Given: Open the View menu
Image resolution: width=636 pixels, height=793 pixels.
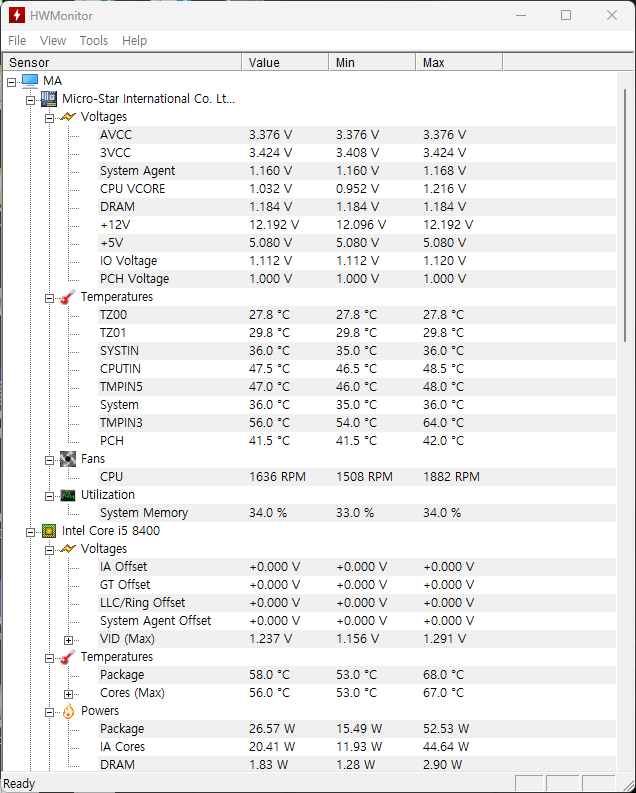Looking at the screenshot, I should pyautogui.click(x=53, y=40).
